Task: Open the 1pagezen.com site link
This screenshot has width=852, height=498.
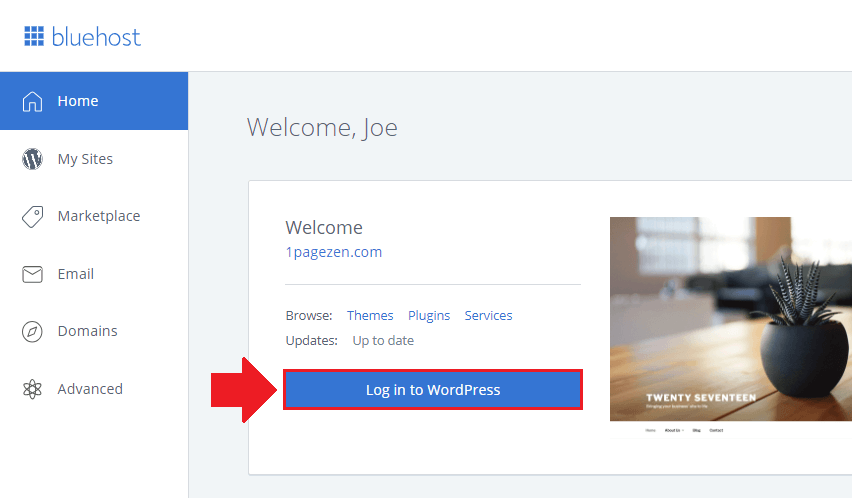Action: point(334,253)
